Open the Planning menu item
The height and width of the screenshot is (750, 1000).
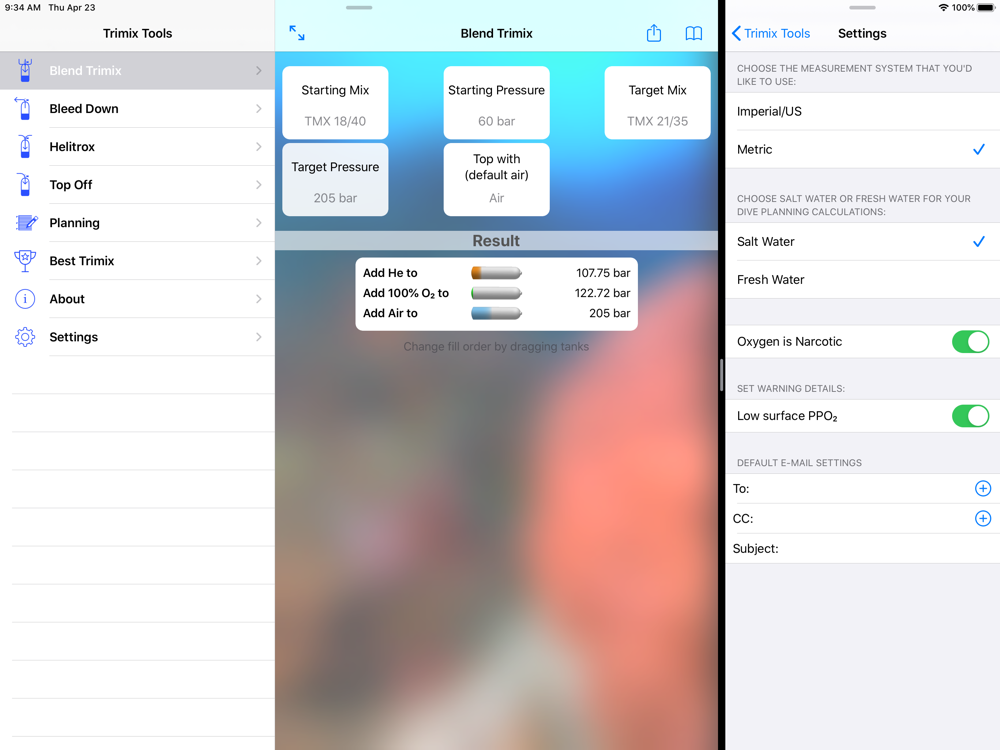[137, 223]
